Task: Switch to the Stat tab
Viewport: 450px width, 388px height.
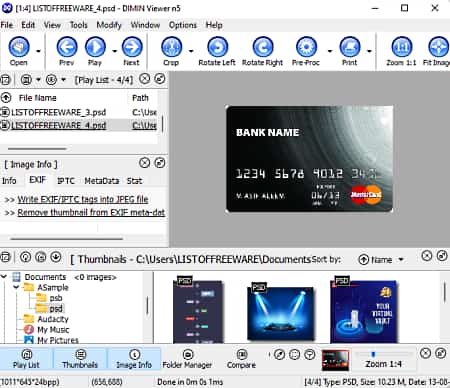Action: [134, 181]
